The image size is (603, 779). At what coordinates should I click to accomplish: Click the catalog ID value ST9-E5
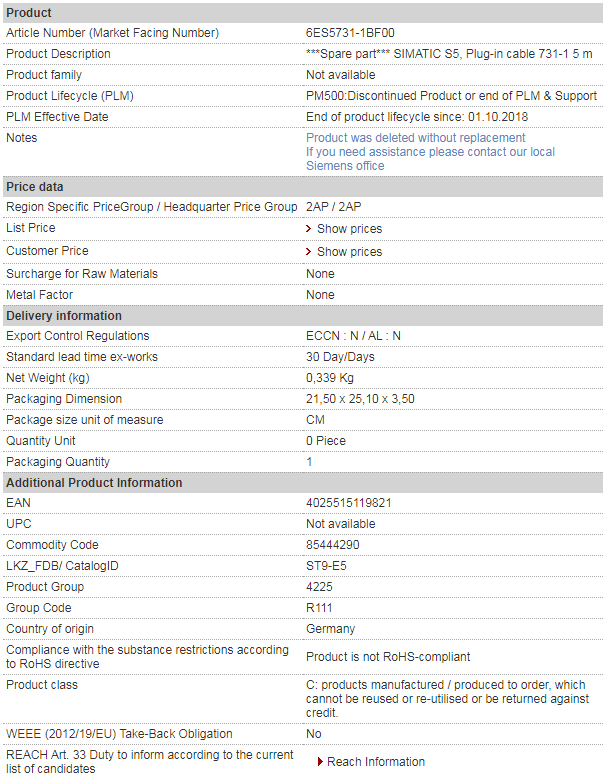tap(326, 566)
